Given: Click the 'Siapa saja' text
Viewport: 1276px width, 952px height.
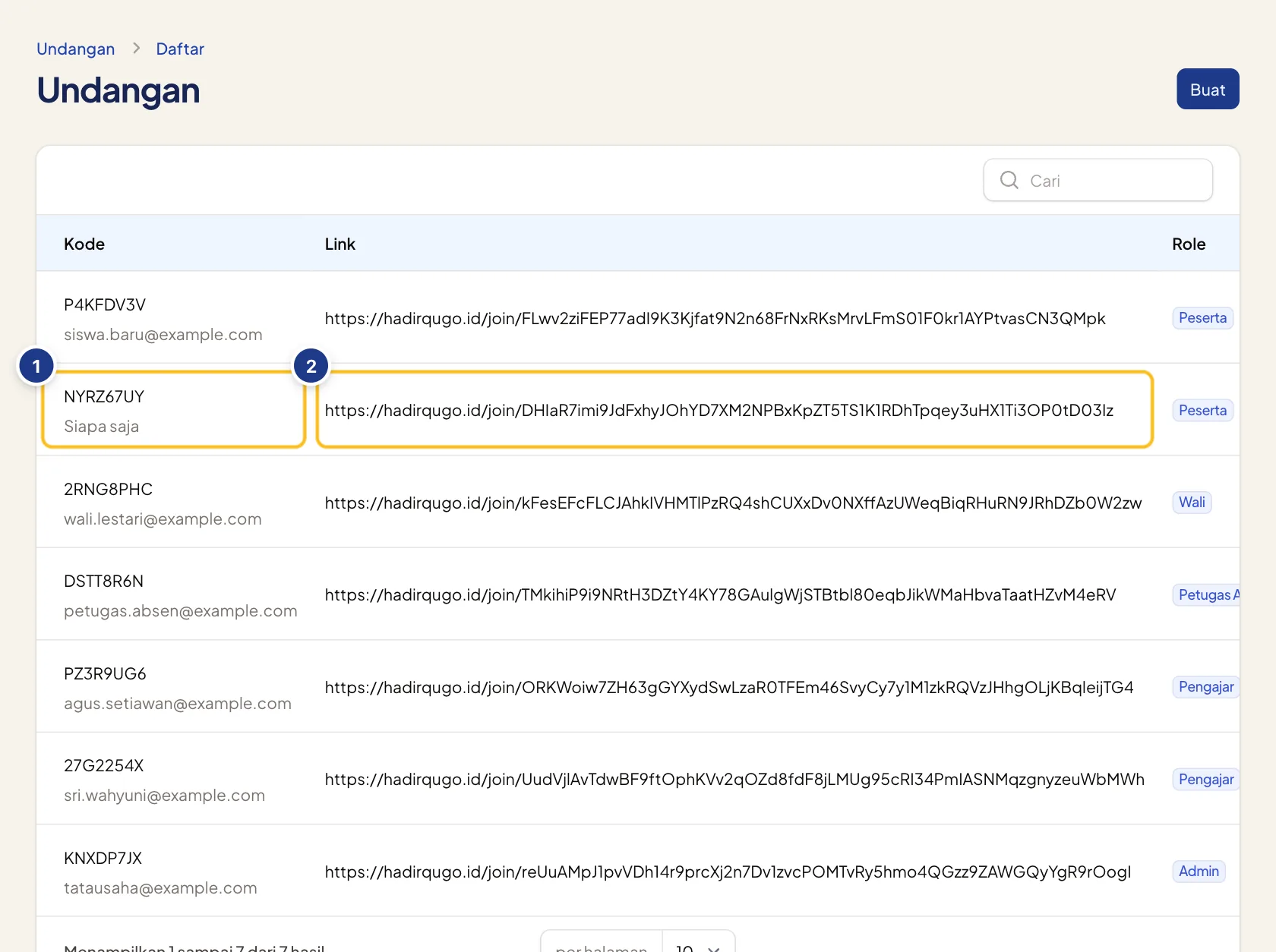Looking at the screenshot, I should click(102, 427).
